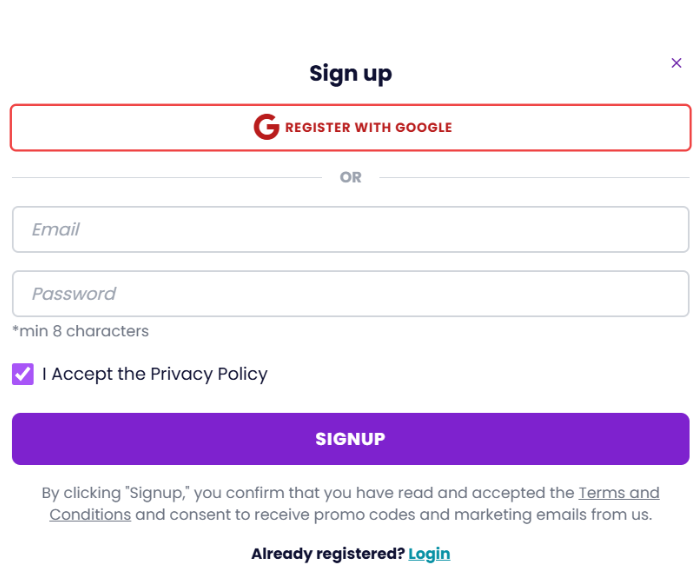Register with Google account
The image size is (693, 572).
[x=350, y=128]
